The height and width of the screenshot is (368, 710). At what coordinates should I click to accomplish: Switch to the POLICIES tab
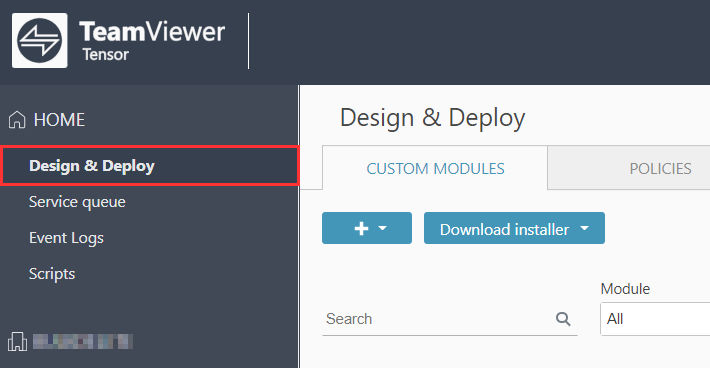[x=660, y=168]
